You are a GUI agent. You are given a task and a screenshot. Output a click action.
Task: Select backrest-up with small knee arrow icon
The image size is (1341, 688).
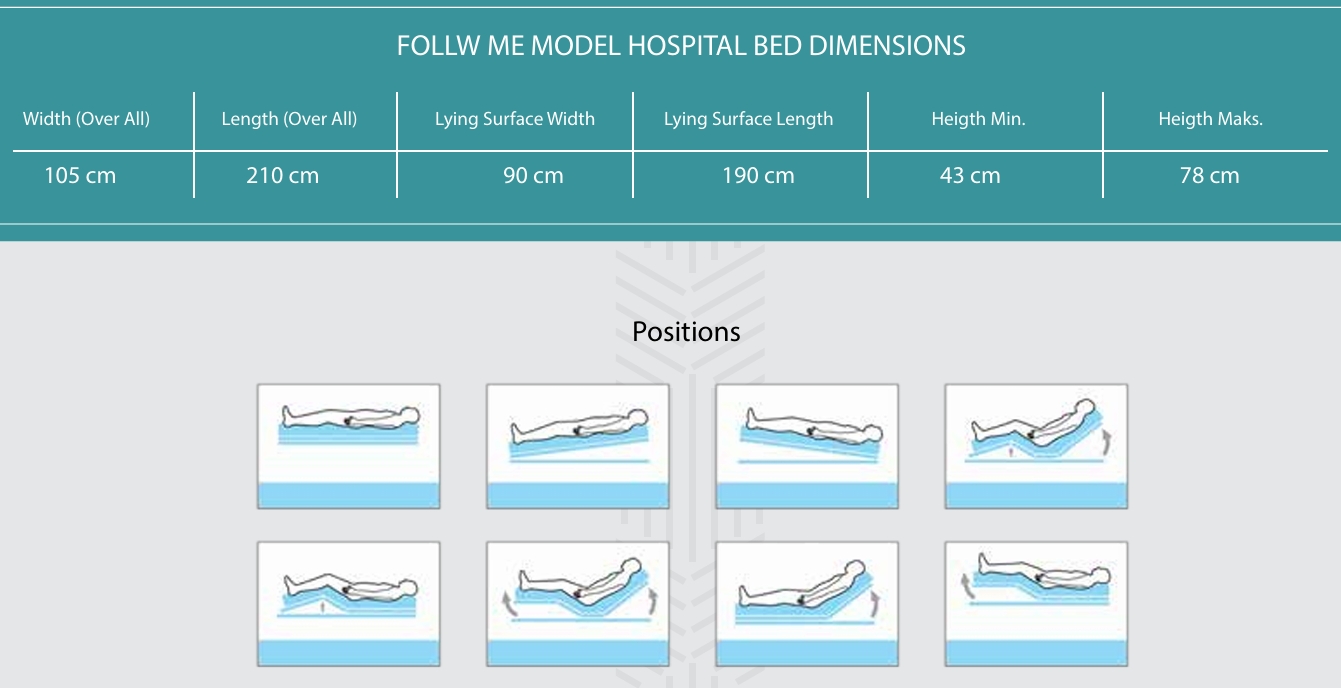click(1036, 446)
